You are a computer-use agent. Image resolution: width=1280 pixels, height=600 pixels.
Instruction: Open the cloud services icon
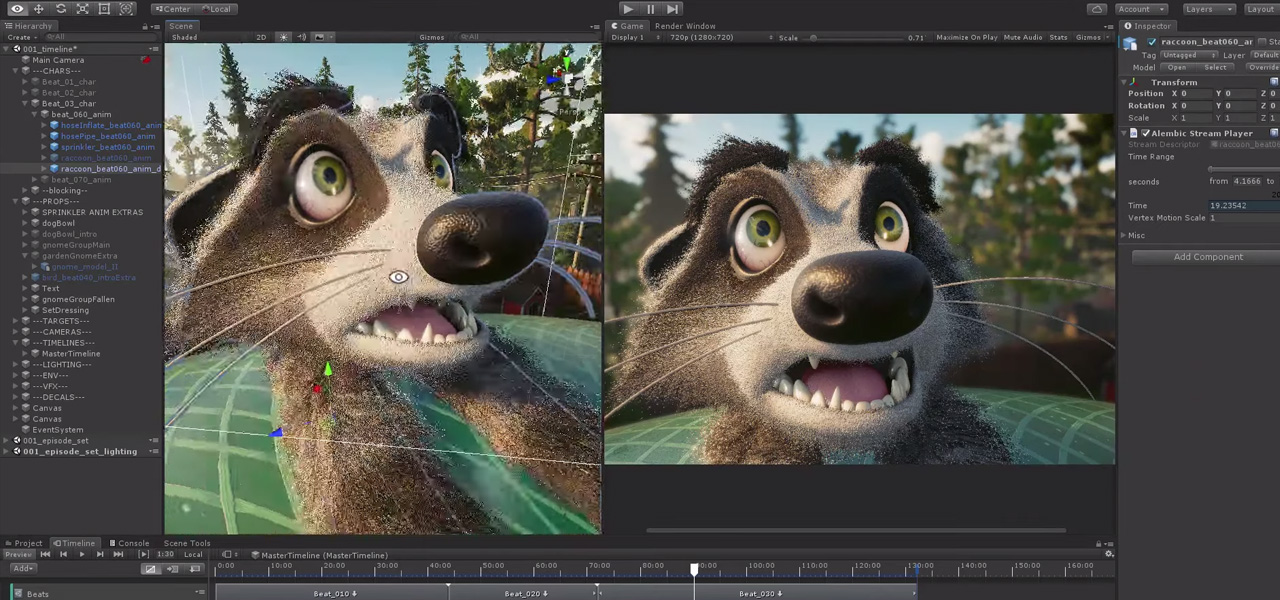1097,9
